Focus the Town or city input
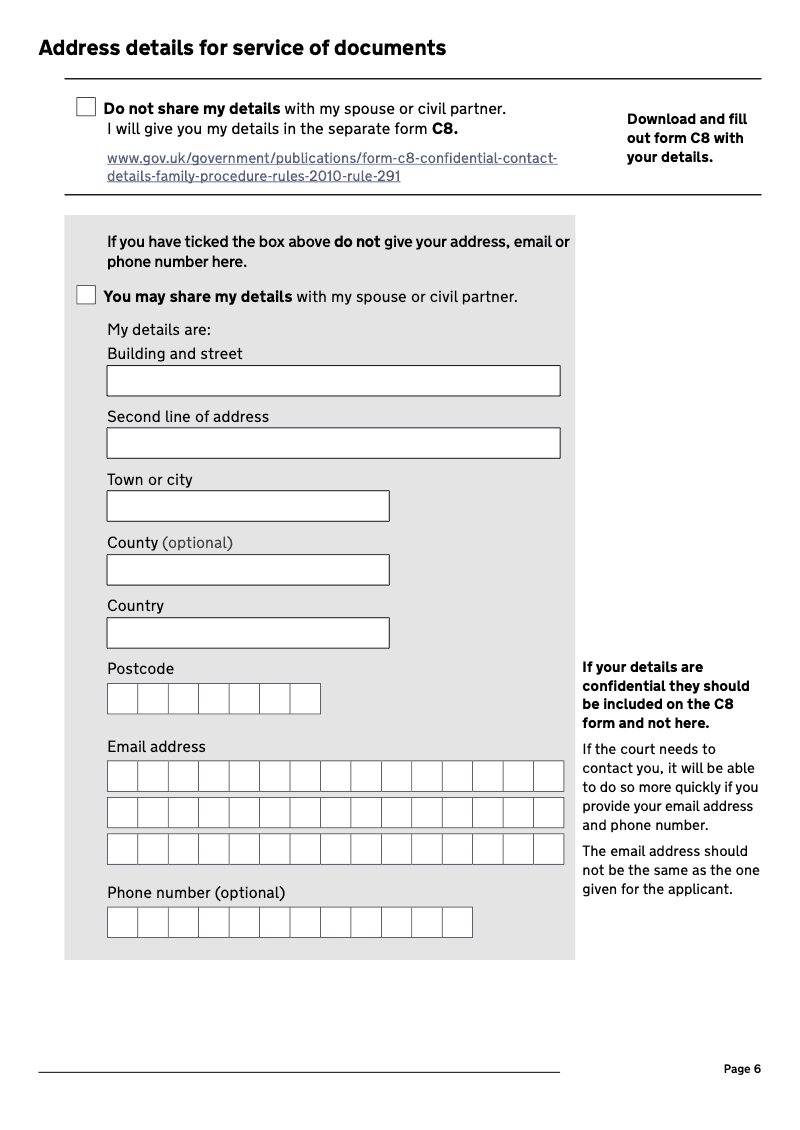 [x=248, y=506]
